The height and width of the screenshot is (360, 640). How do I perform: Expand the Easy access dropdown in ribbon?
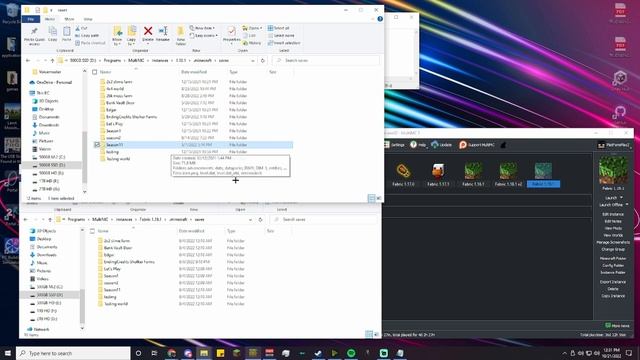coord(203,36)
